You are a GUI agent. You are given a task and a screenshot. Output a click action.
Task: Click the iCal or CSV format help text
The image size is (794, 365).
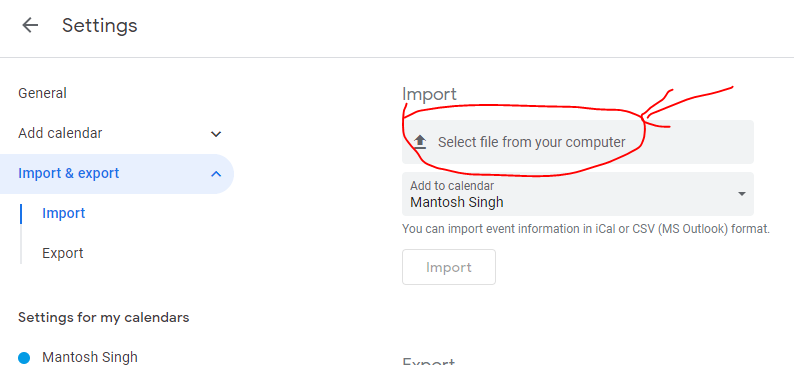(x=586, y=229)
